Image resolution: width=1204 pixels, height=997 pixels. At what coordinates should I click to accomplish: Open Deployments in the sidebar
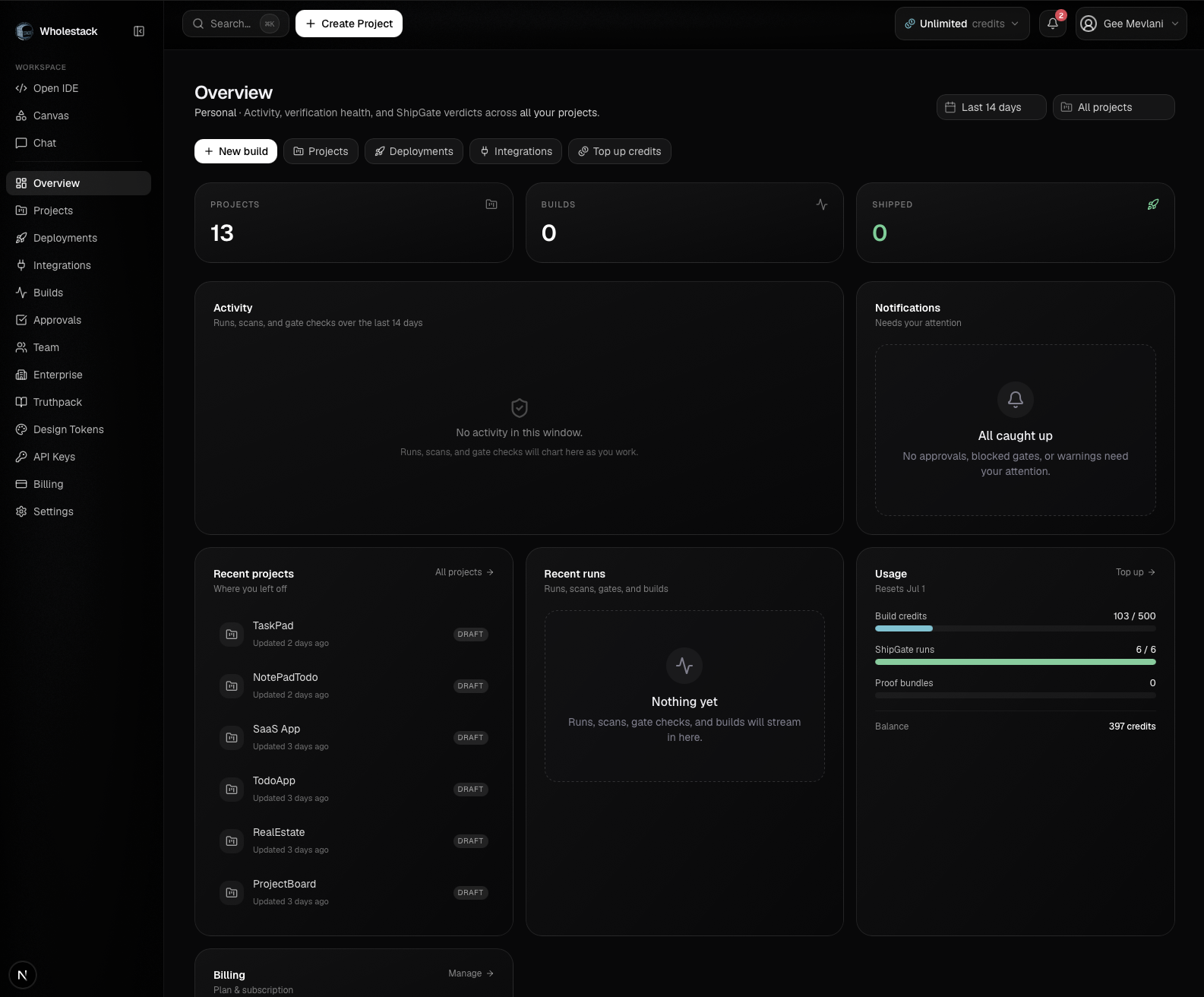(78, 238)
